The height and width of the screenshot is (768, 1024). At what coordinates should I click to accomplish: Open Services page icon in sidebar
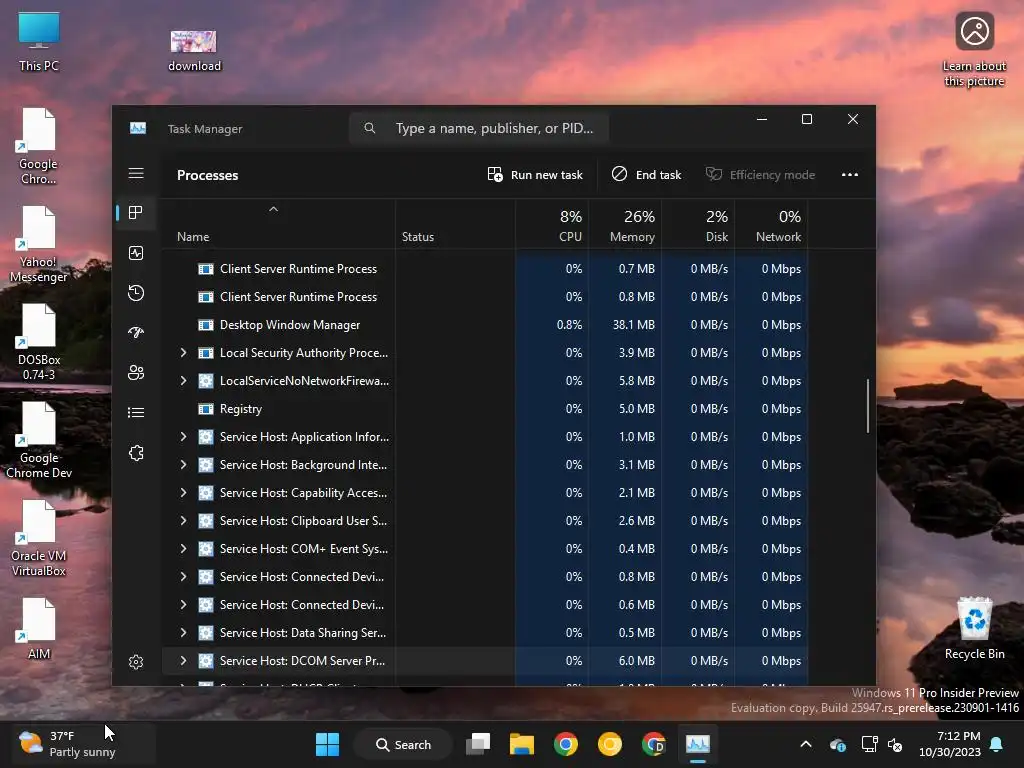(136, 453)
